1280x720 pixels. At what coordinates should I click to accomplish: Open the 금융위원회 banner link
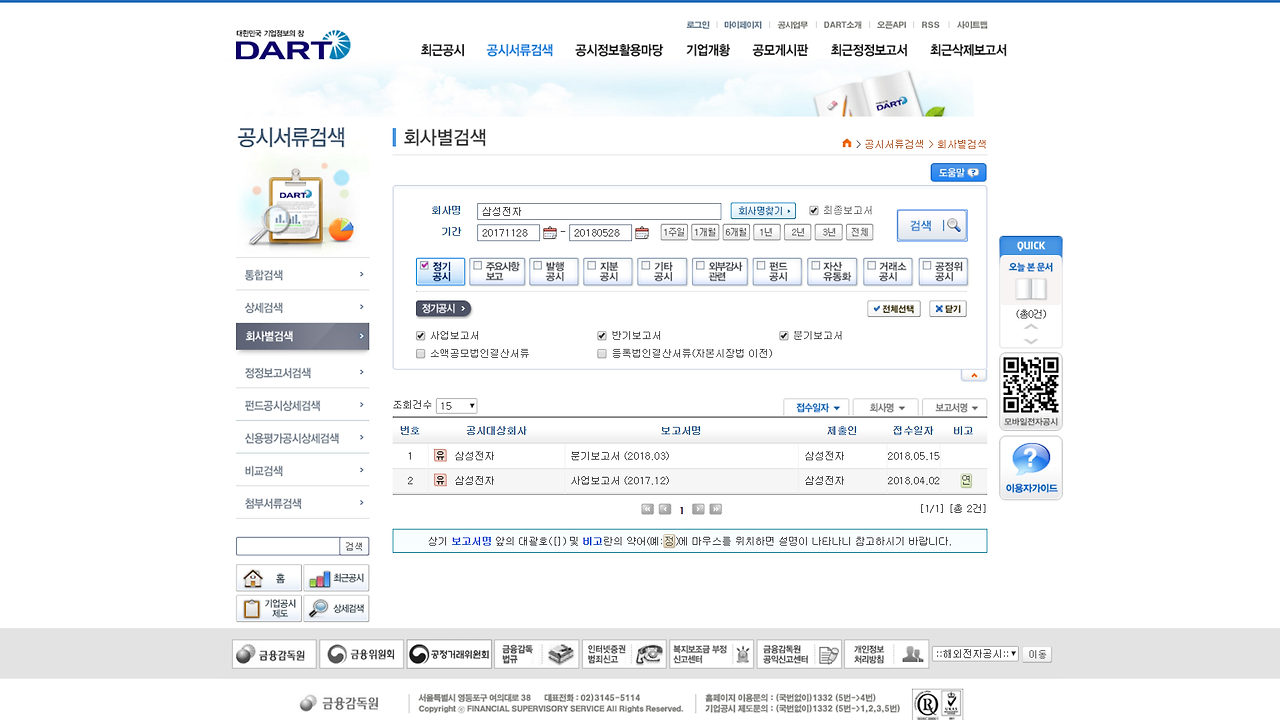pos(362,654)
